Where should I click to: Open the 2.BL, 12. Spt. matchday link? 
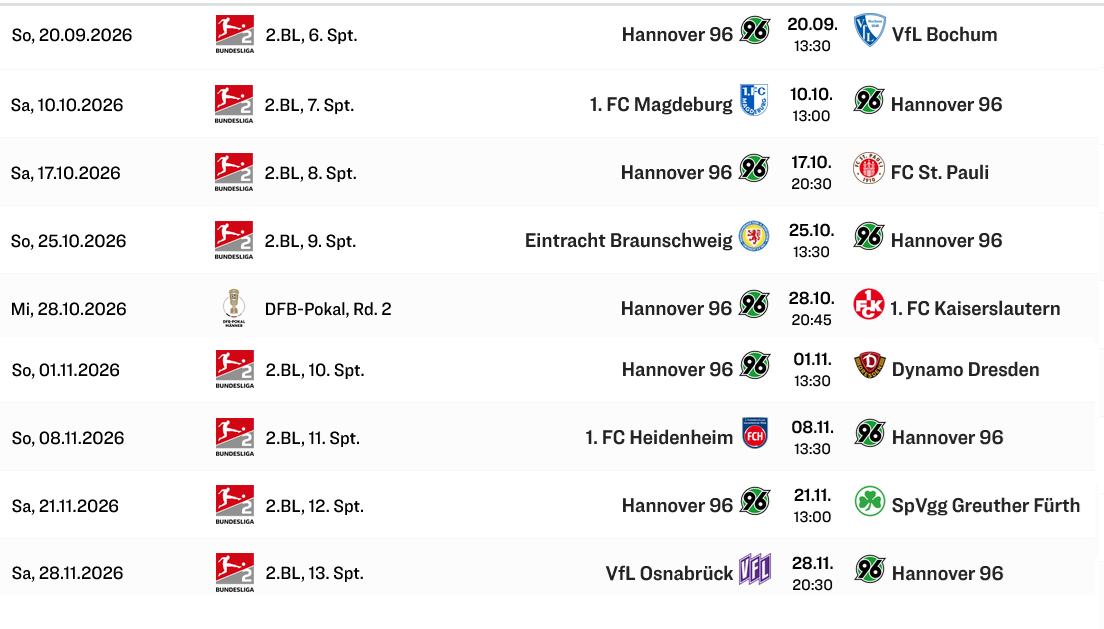click(315, 506)
